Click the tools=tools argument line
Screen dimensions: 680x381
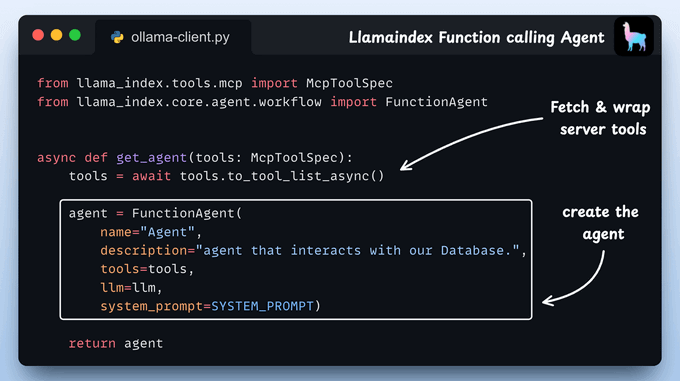point(147,269)
